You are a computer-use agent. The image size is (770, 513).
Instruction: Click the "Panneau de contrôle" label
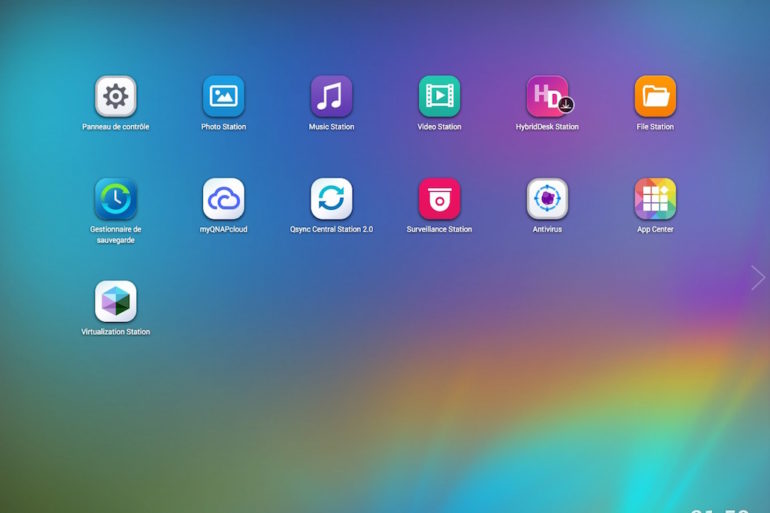coord(115,127)
